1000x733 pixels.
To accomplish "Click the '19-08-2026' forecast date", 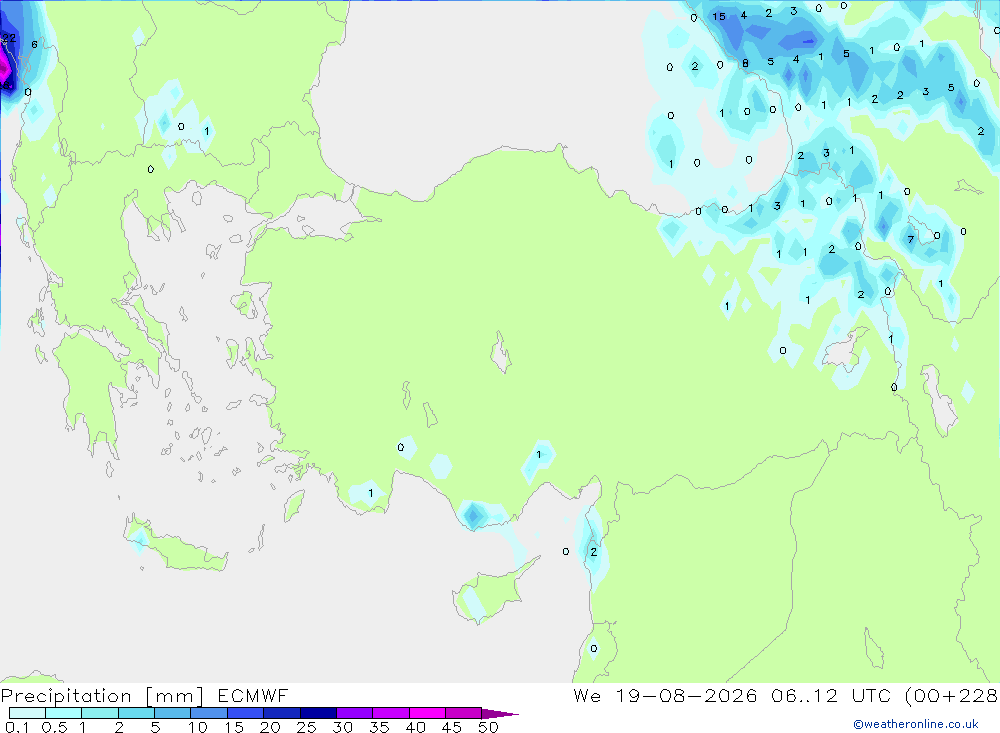I will (686, 696).
